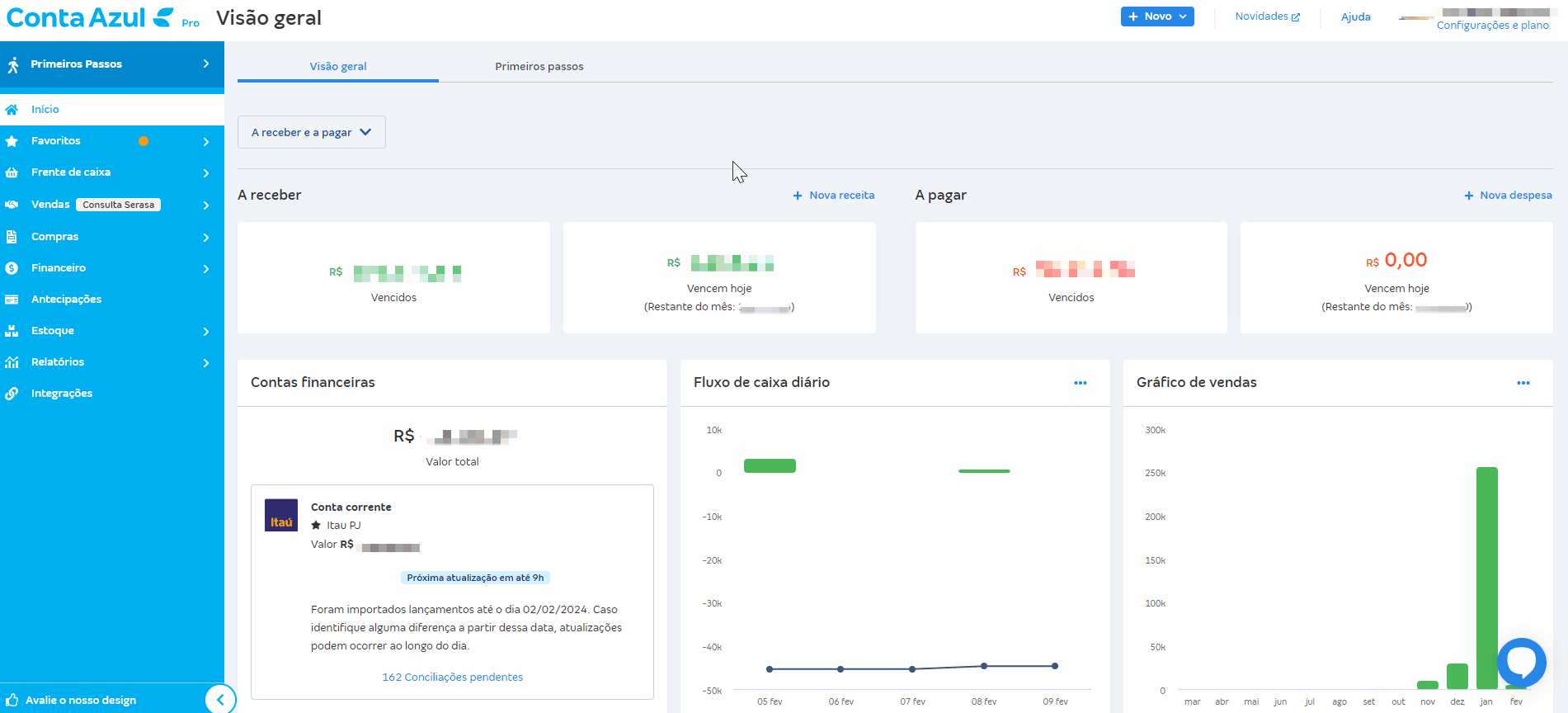Click the Favoritos star icon
This screenshot has height=713, width=1568.
(12, 141)
